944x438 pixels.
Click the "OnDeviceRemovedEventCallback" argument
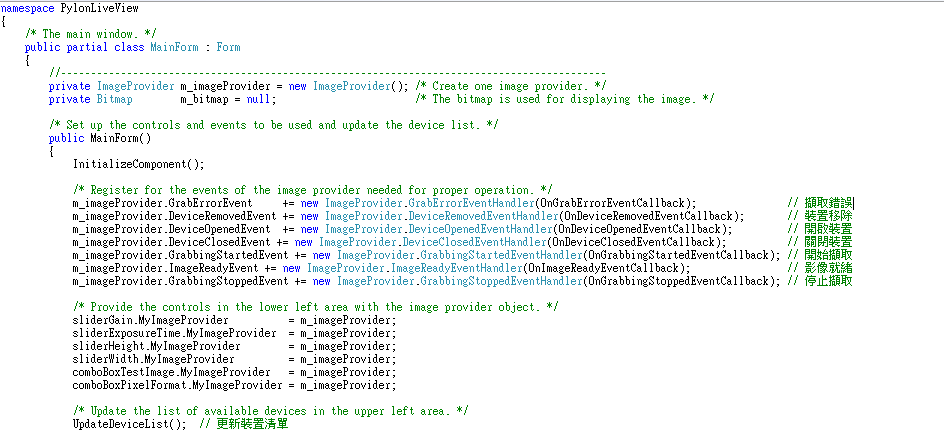[648, 216]
